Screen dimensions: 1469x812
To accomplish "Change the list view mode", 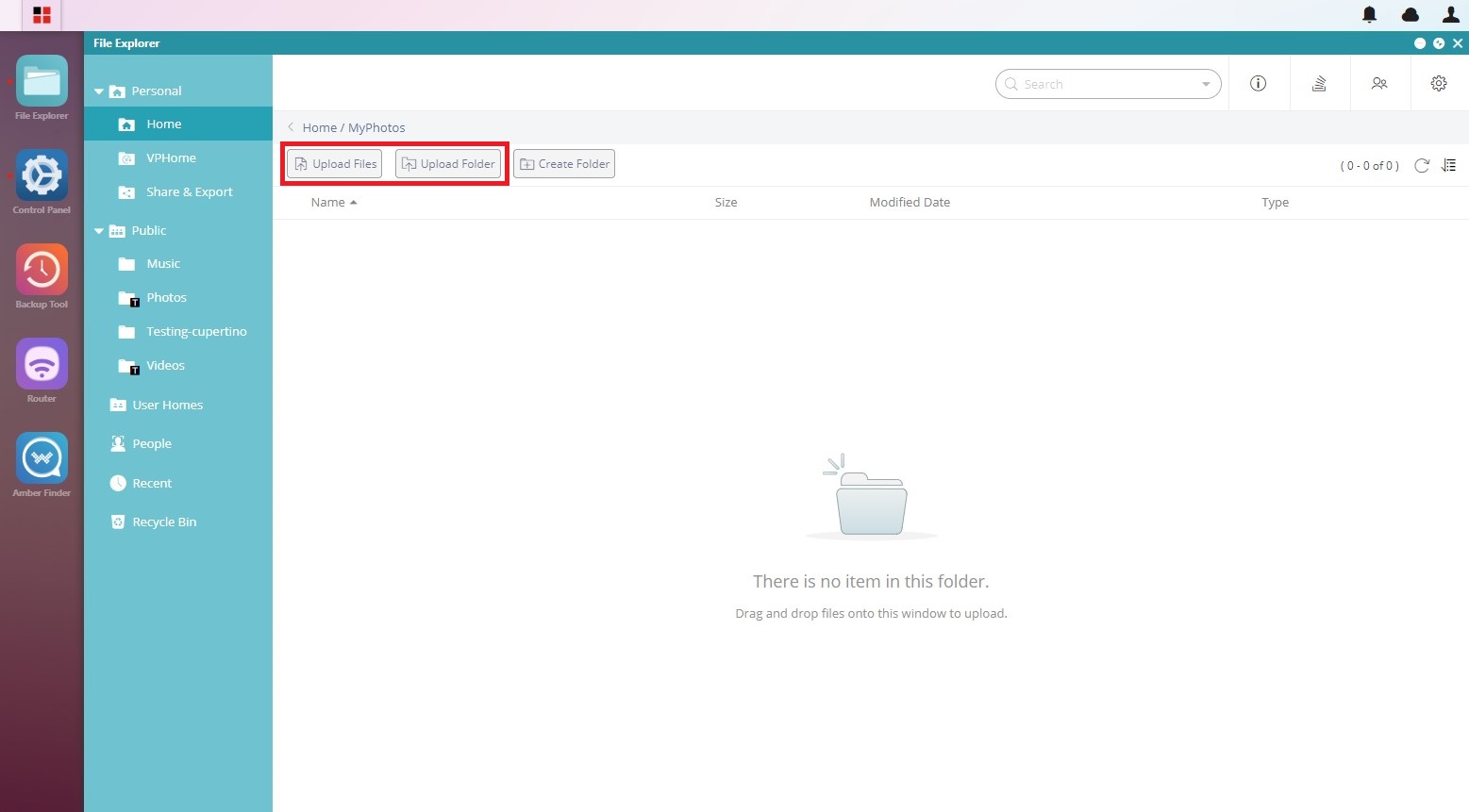I will tap(1449, 165).
